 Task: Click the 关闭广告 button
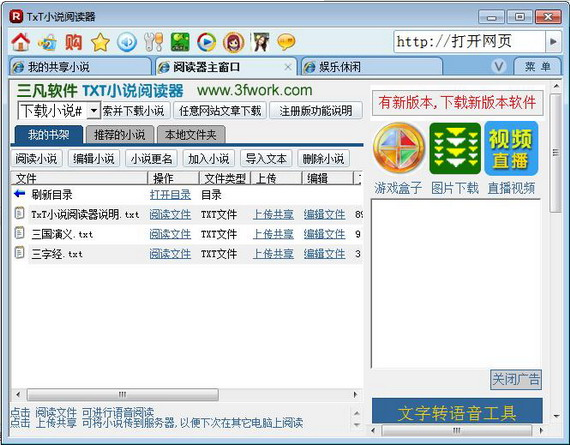(x=516, y=379)
